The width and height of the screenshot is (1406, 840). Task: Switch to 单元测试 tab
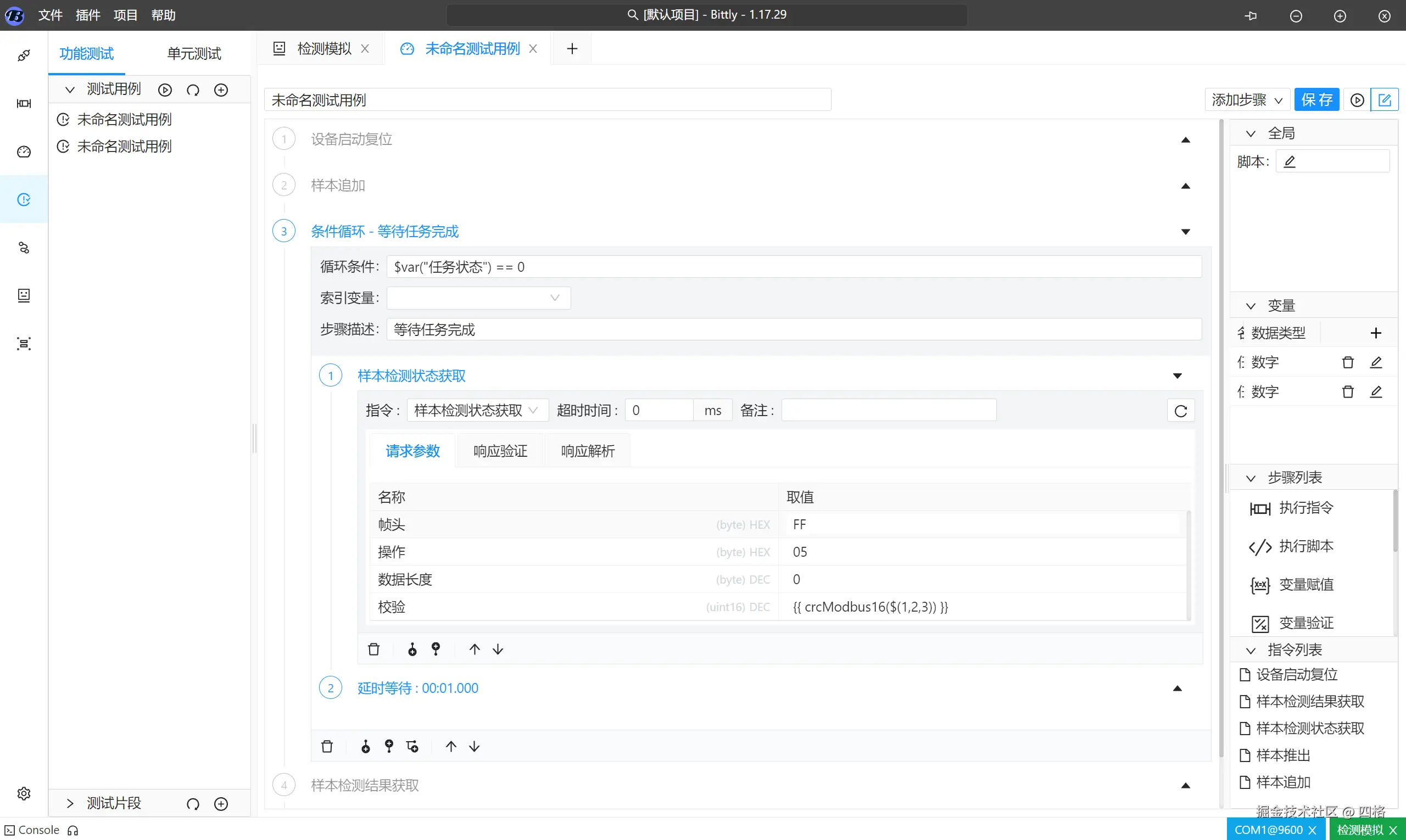(194, 54)
